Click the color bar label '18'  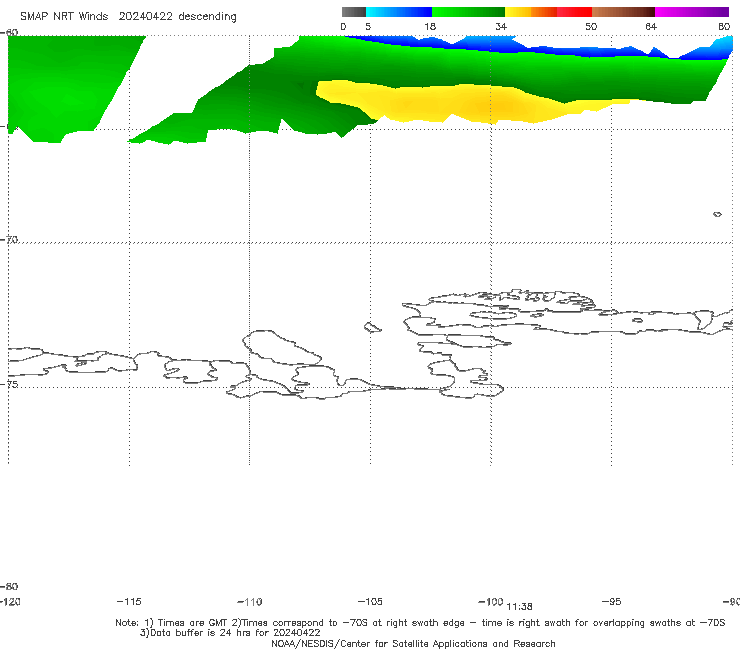(430, 26)
